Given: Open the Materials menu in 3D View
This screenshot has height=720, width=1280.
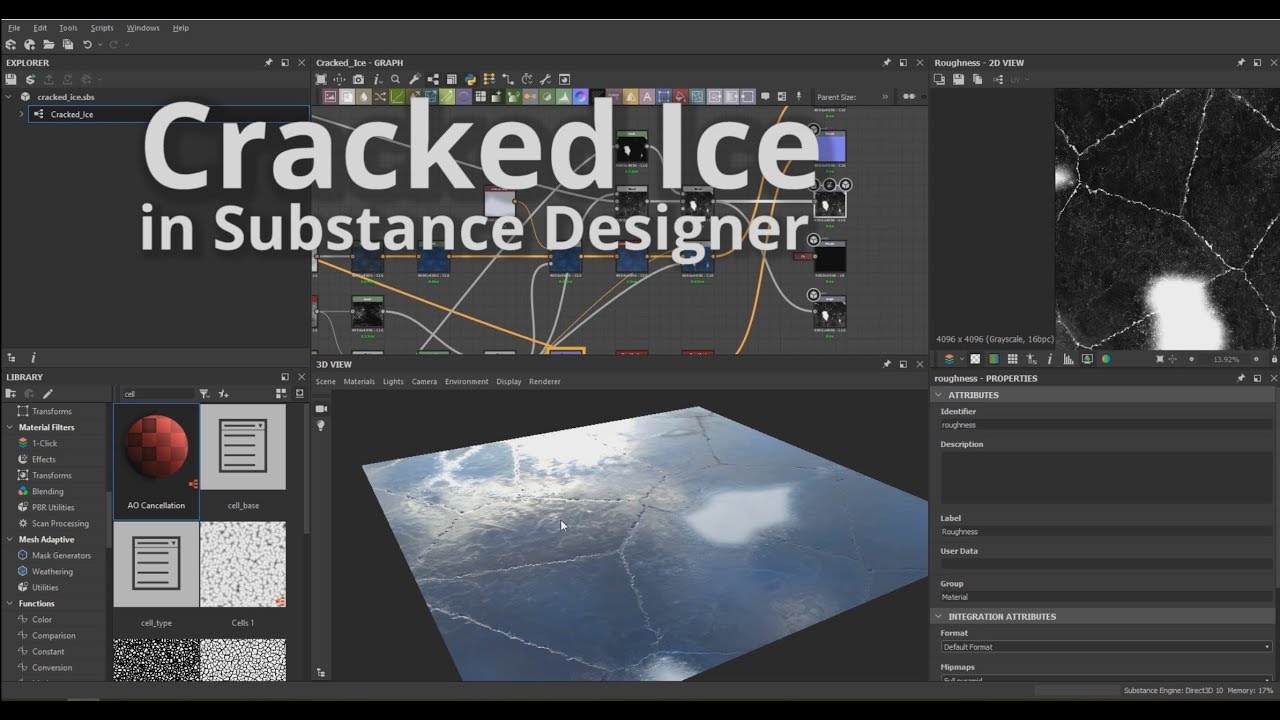Looking at the screenshot, I should pyautogui.click(x=359, y=381).
